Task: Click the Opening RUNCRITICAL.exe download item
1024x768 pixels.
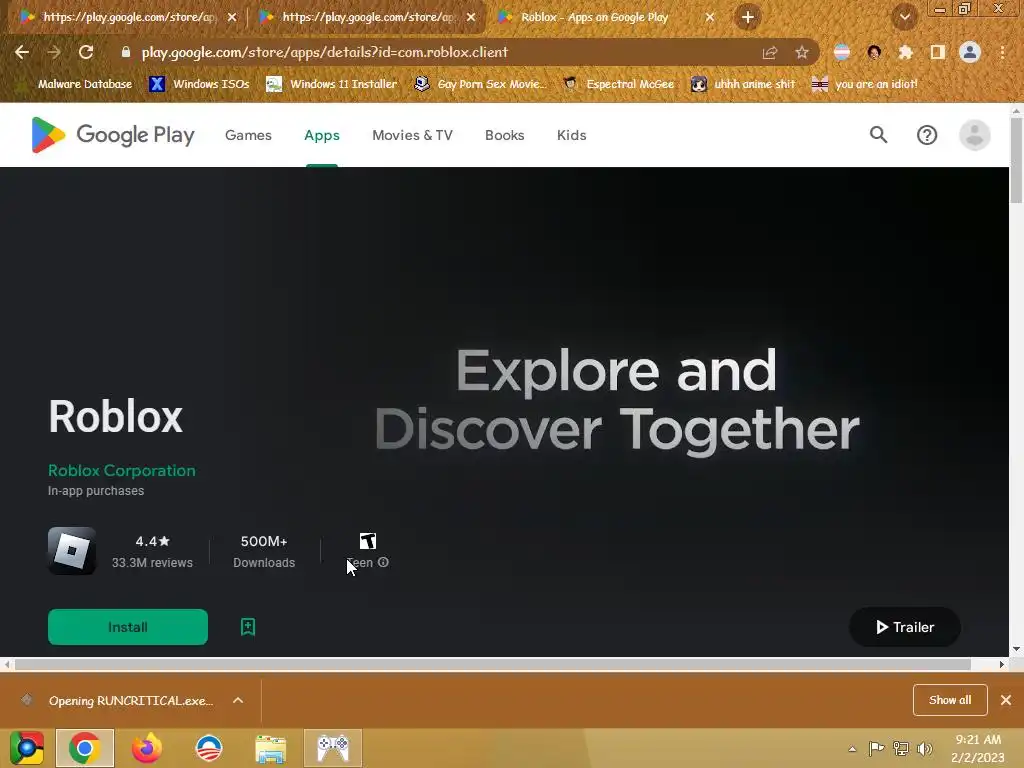Action: tap(131, 701)
